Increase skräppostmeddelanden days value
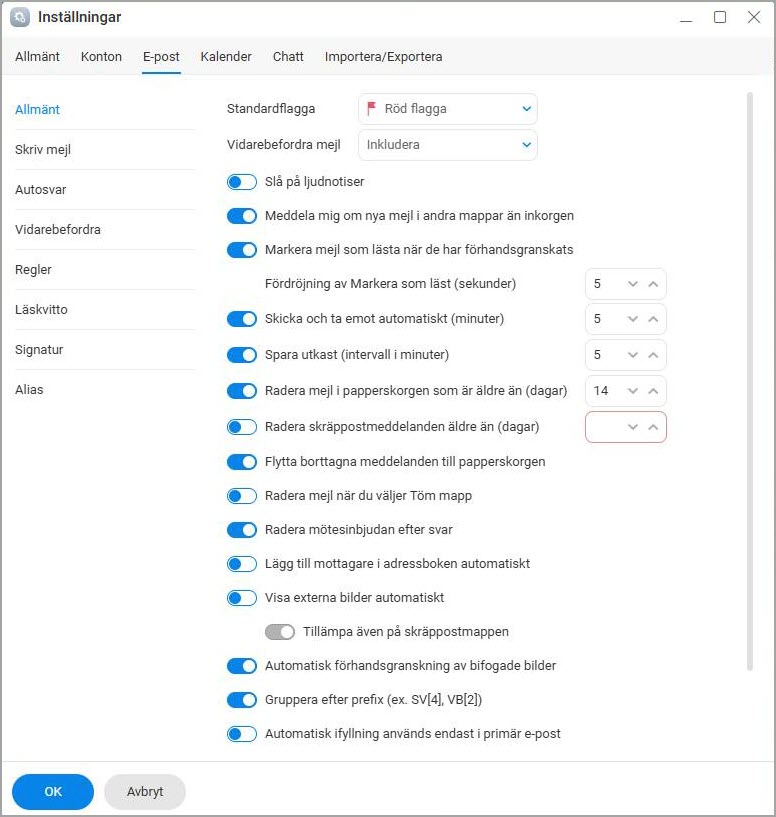Viewport: 776px width, 817px height. tap(653, 427)
